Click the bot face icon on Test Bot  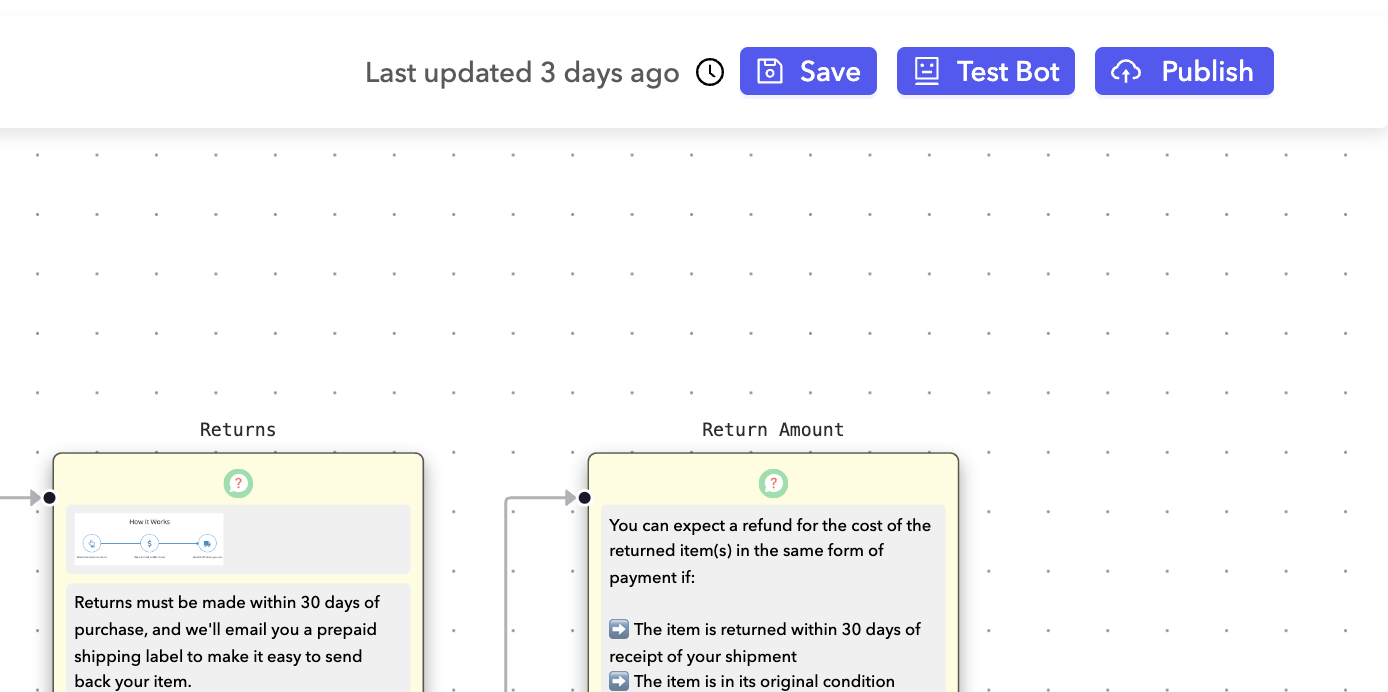(927, 72)
